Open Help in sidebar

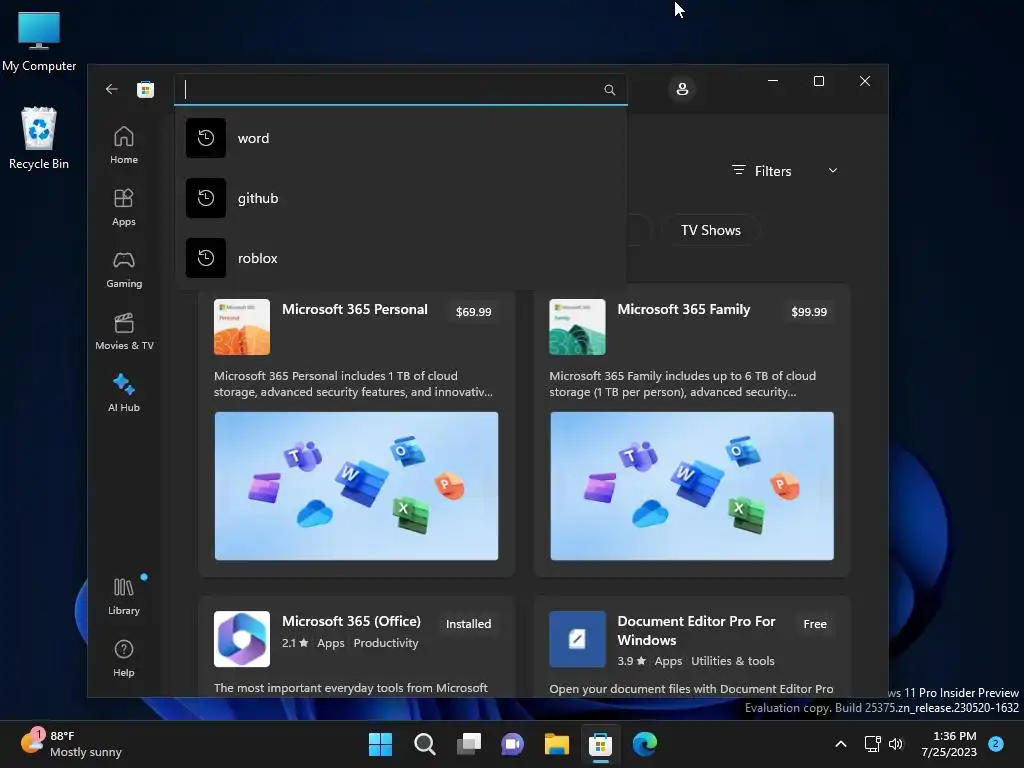pyautogui.click(x=124, y=658)
